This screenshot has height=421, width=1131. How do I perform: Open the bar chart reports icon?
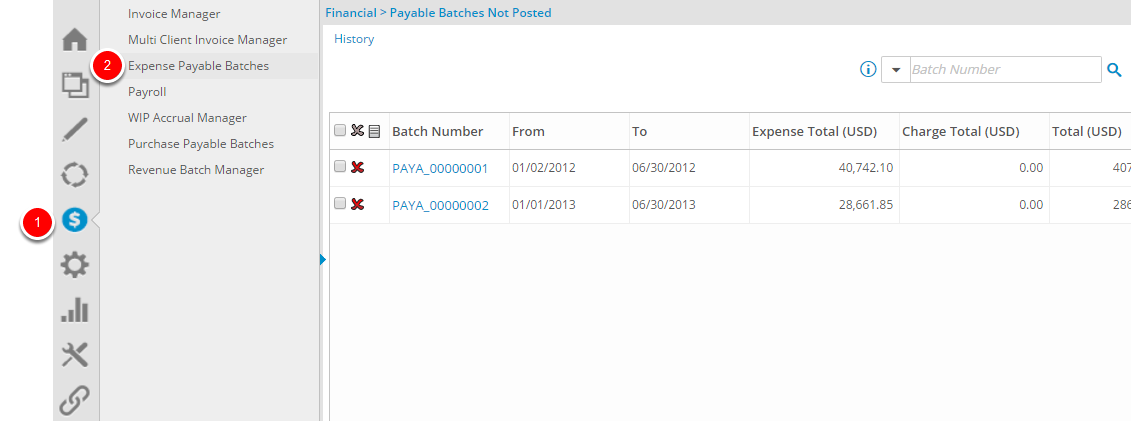tap(75, 310)
